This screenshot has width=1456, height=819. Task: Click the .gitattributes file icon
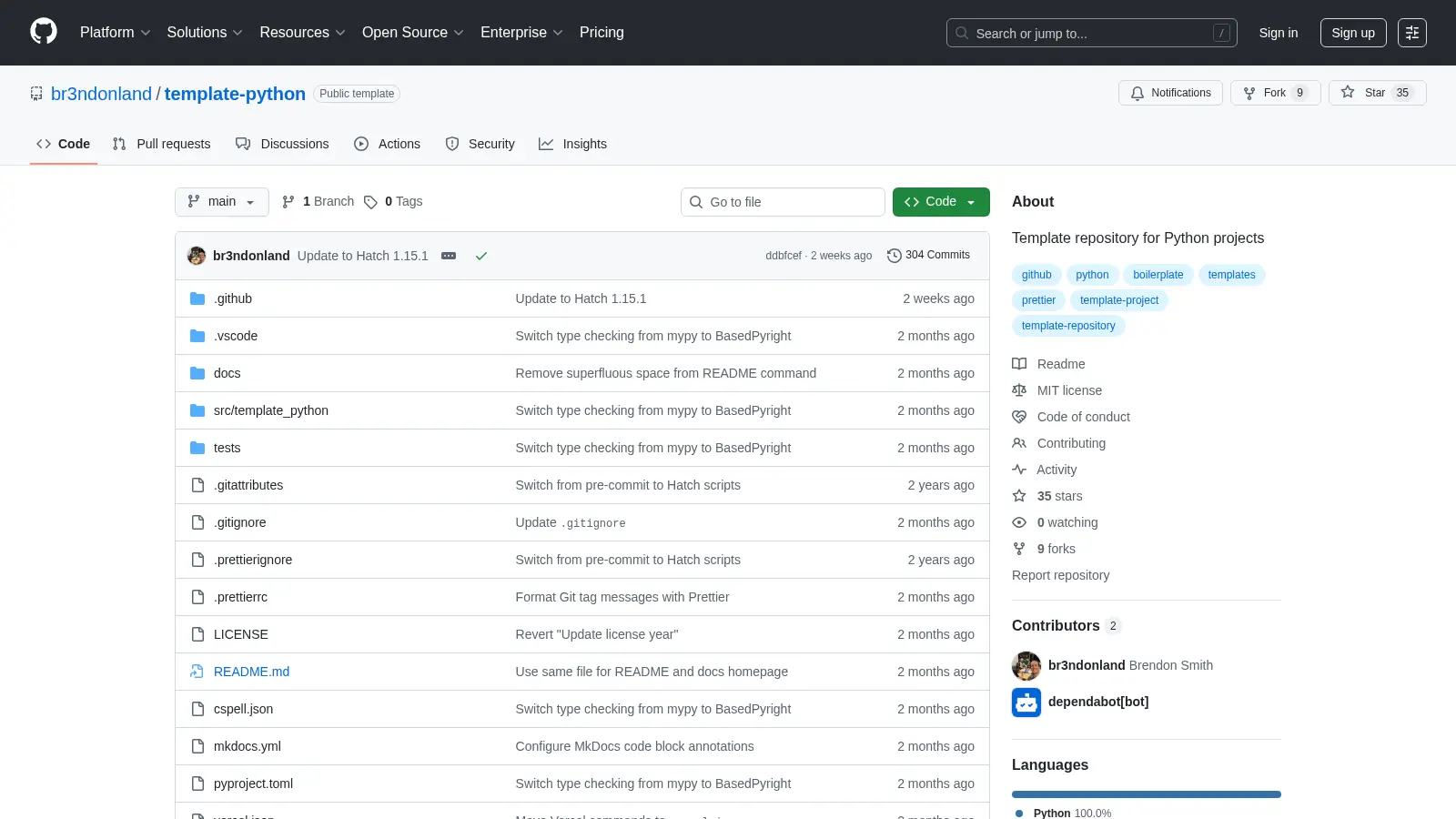pos(197,485)
